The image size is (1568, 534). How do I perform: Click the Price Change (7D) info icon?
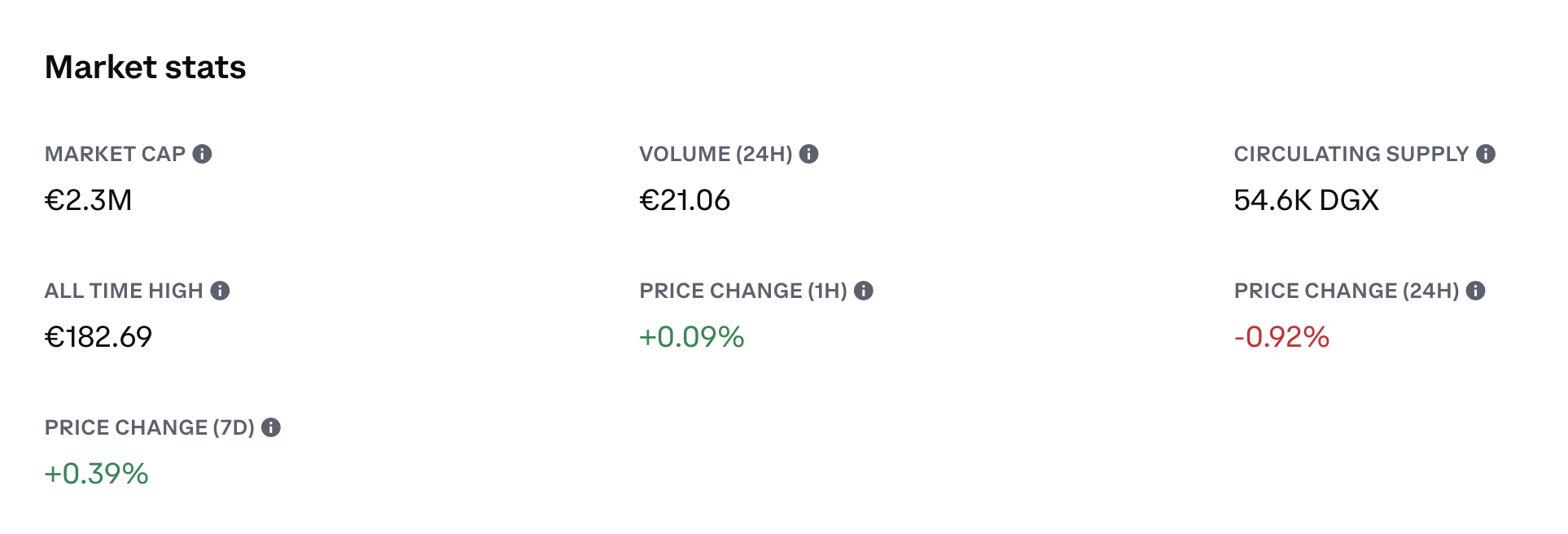tap(271, 427)
